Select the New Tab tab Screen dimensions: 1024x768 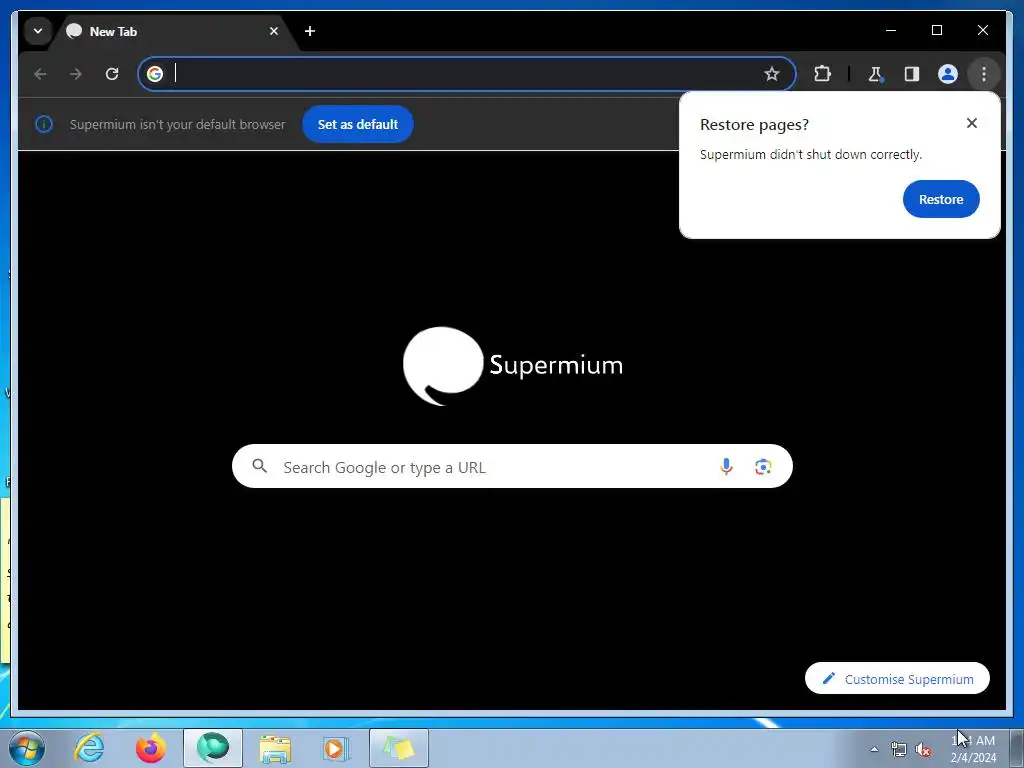click(174, 31)
